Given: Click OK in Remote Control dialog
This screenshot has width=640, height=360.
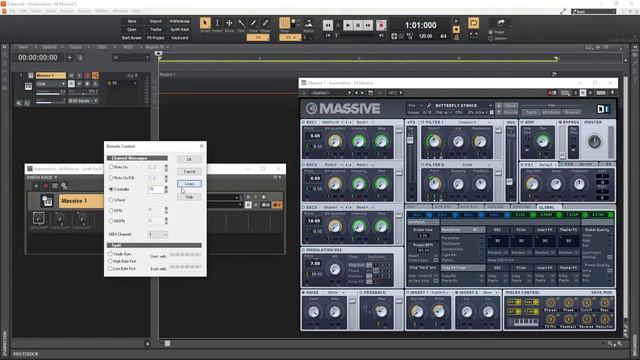Looking at the screenshot, I should 189,159.
